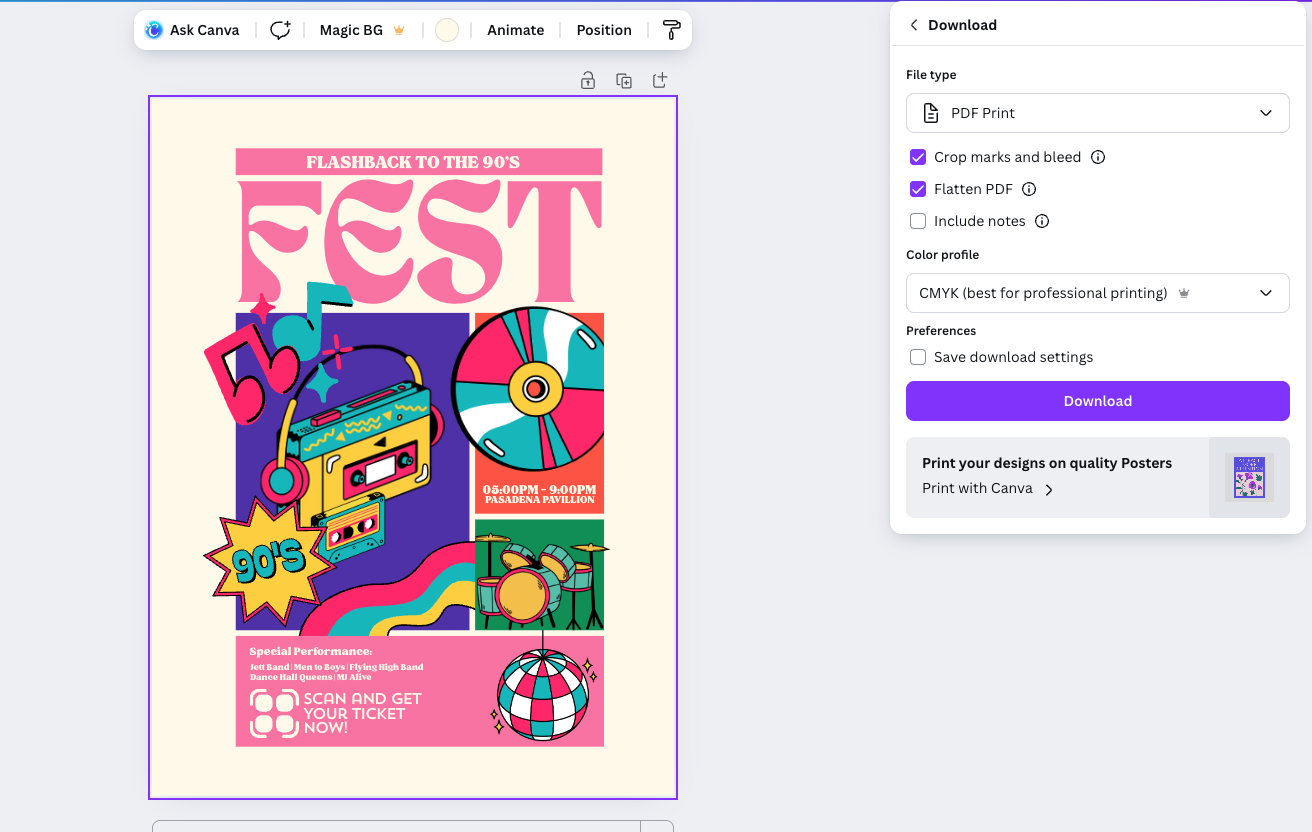Click the back chevron next to Download
The width and height of the screenshot is (1312, 832).
coord(914,24)
